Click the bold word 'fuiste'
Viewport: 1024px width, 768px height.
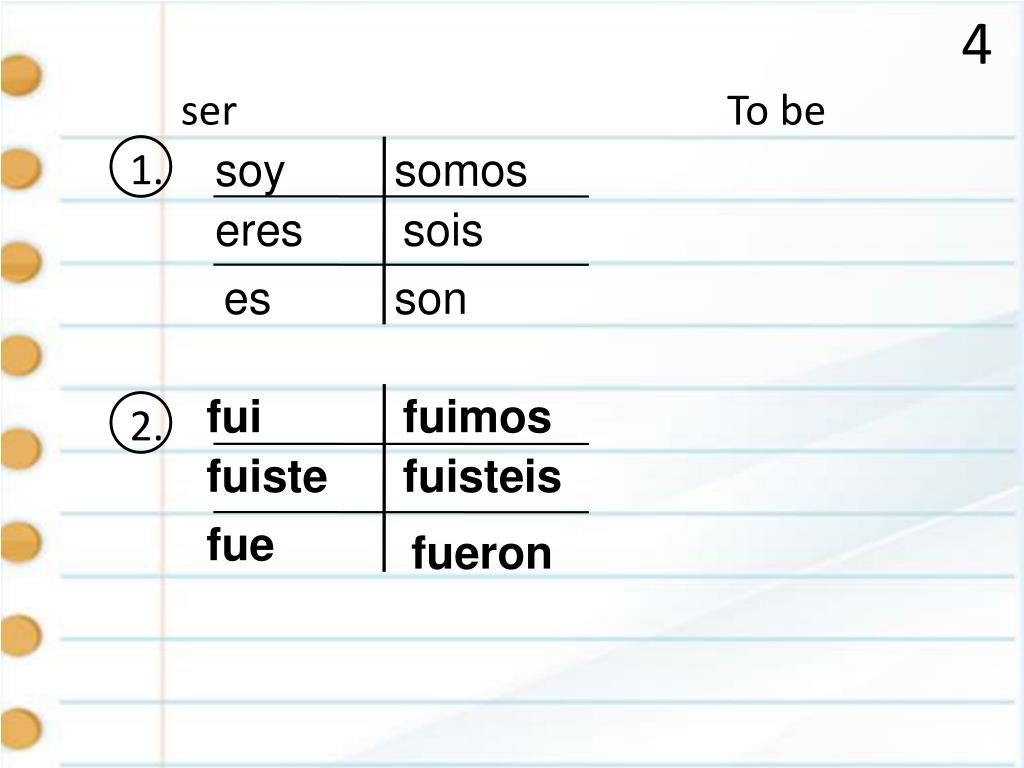coord(266,475)
